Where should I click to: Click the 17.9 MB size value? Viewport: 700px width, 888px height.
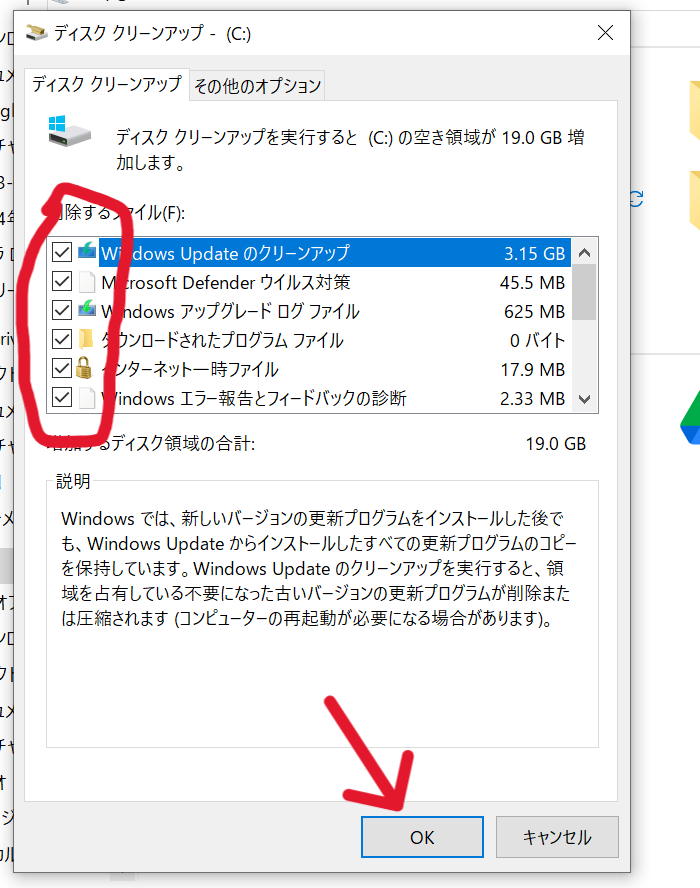(532, 370)
